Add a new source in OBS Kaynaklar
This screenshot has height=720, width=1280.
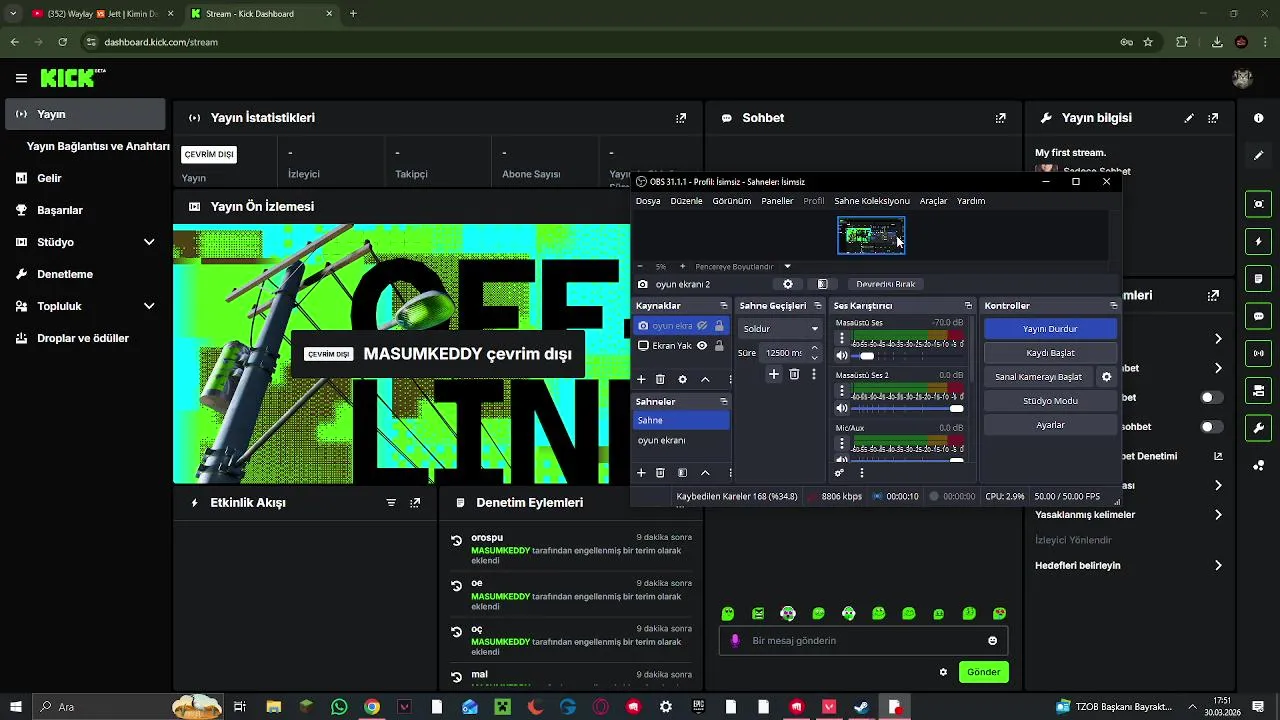(x=641, y=379)
